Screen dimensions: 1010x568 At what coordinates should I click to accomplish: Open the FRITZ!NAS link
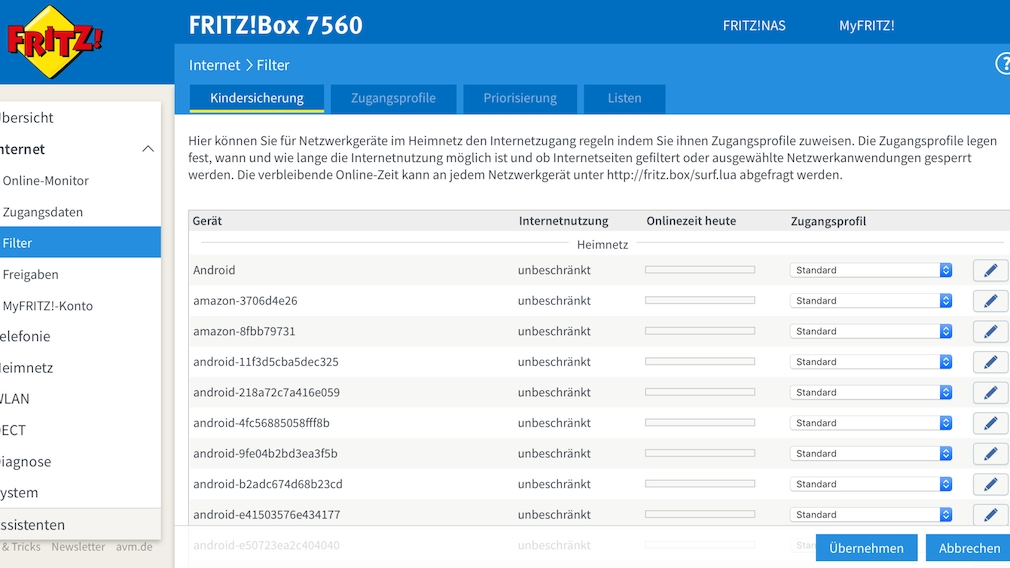tap(754, 26)
